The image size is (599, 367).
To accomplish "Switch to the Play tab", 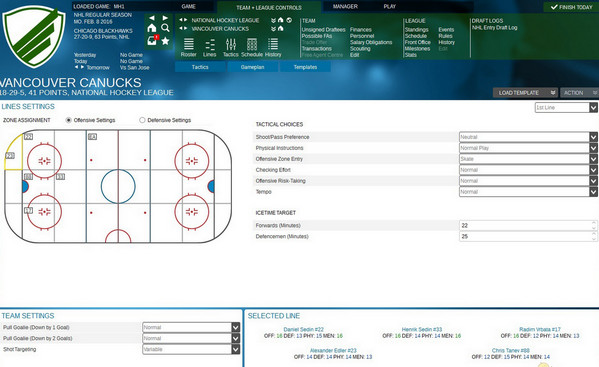I will pyautogui.click(x=390, y=6).
